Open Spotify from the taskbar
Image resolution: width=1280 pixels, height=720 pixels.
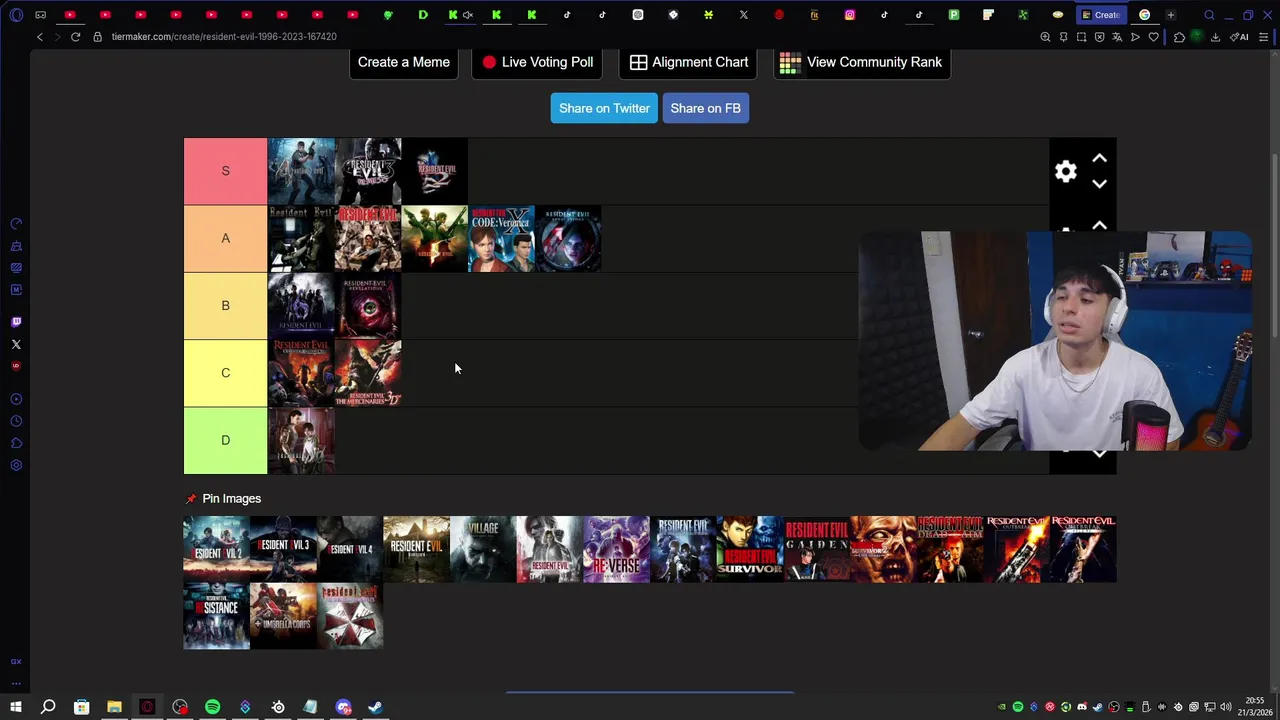coord(212,707)
